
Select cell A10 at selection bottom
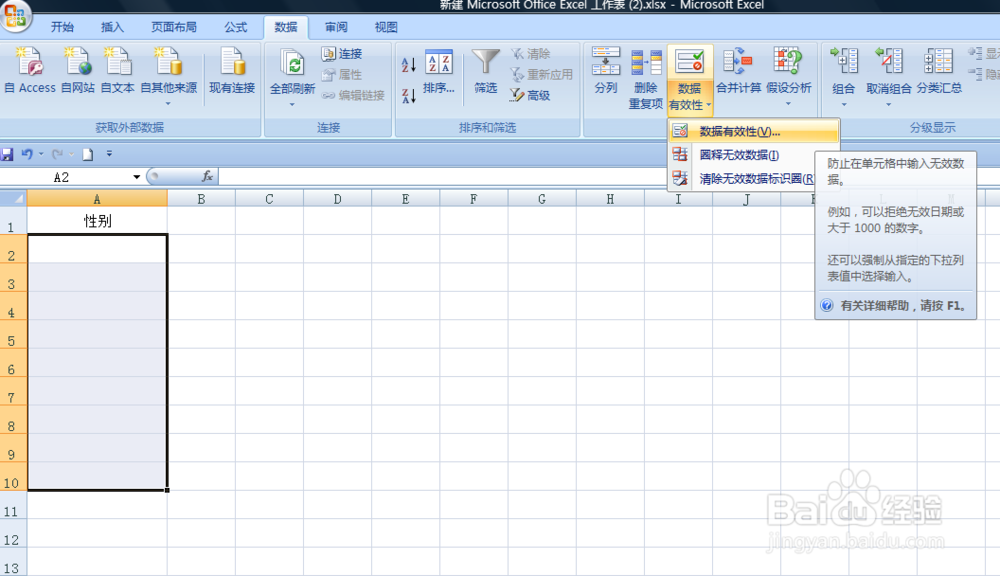click(97, 476)
